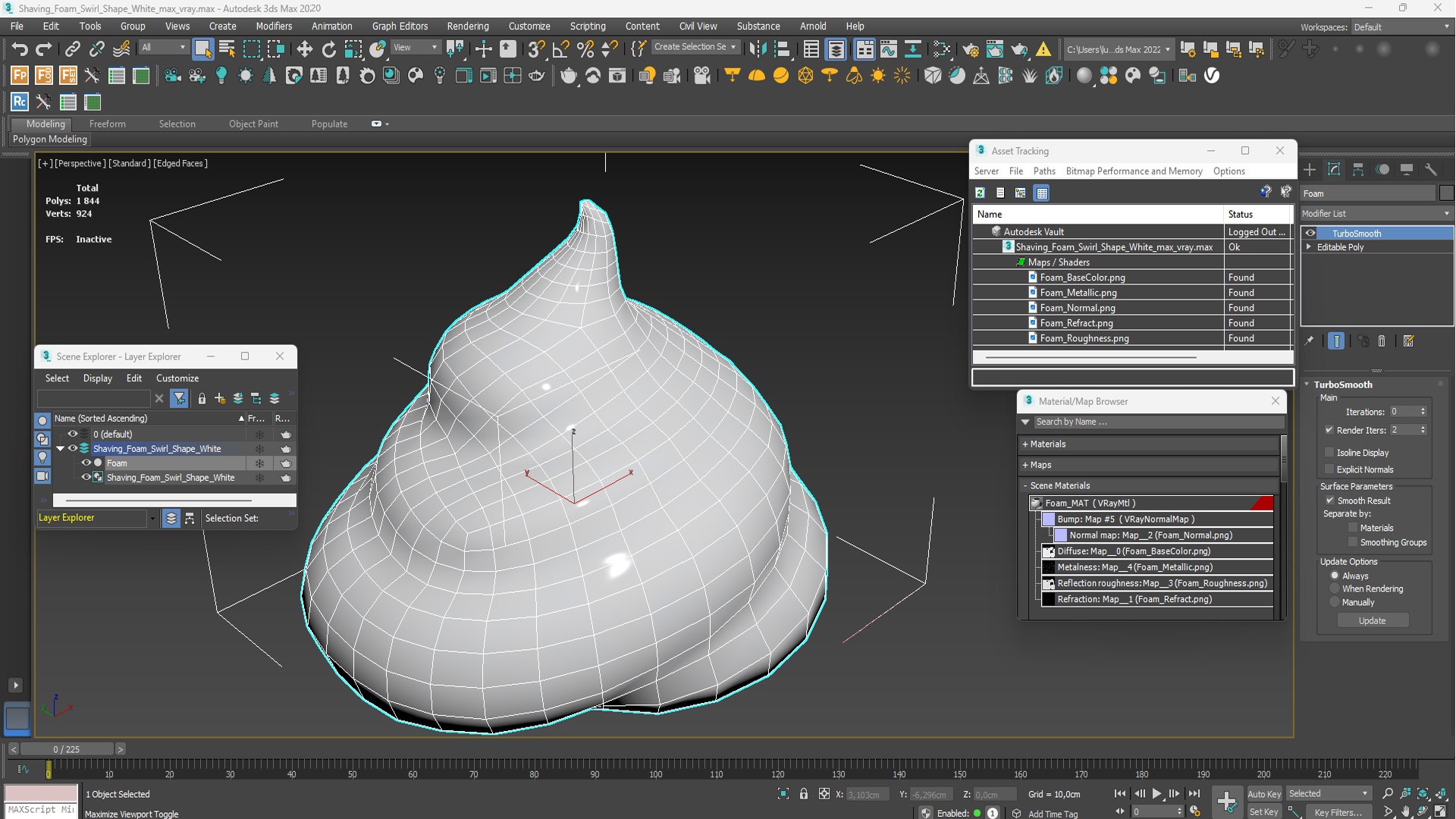Click the Undo arrow icon
This screenshot has height=819, width=1456.
pos(20,49)
